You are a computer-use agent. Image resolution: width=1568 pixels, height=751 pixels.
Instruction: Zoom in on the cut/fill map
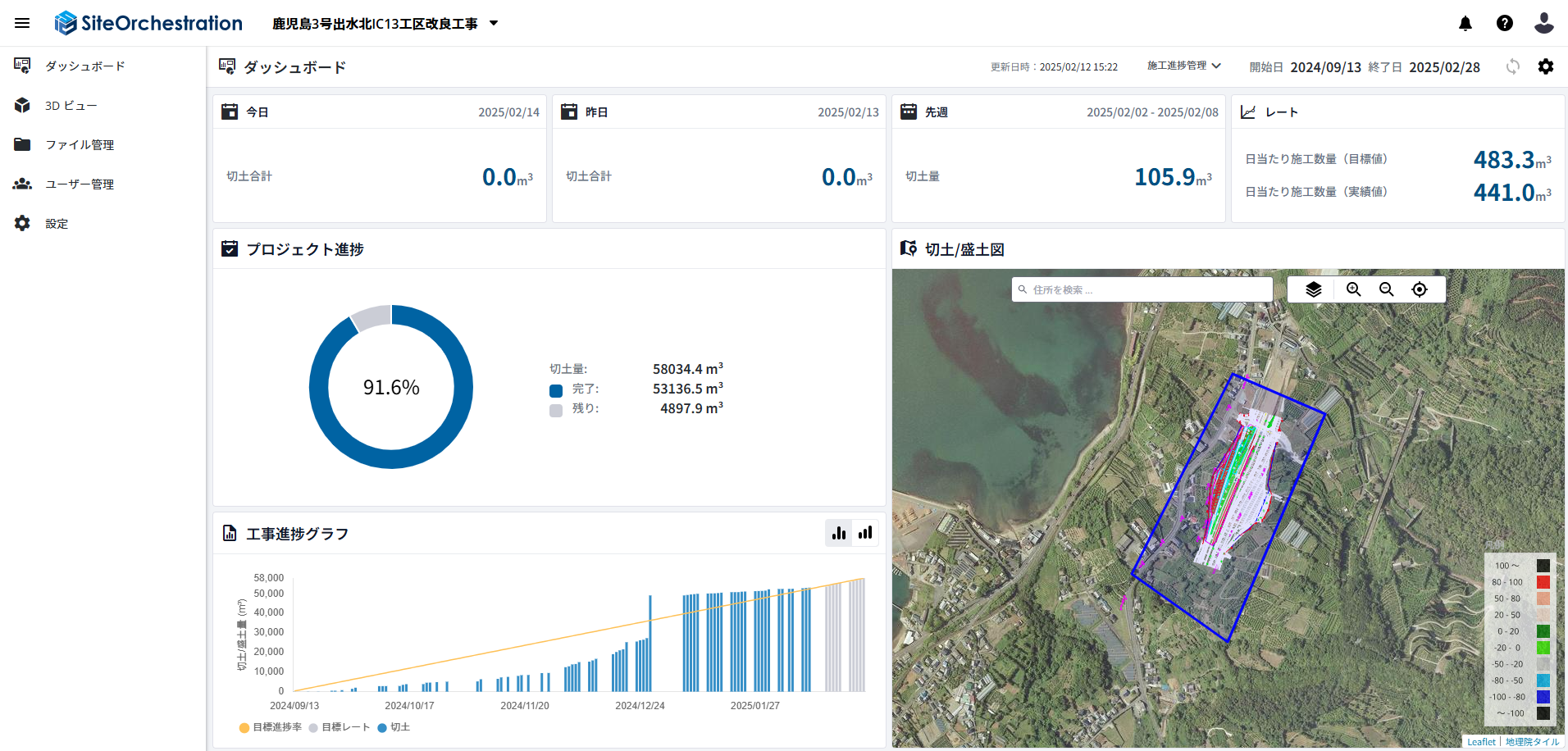click(1354, 289)
